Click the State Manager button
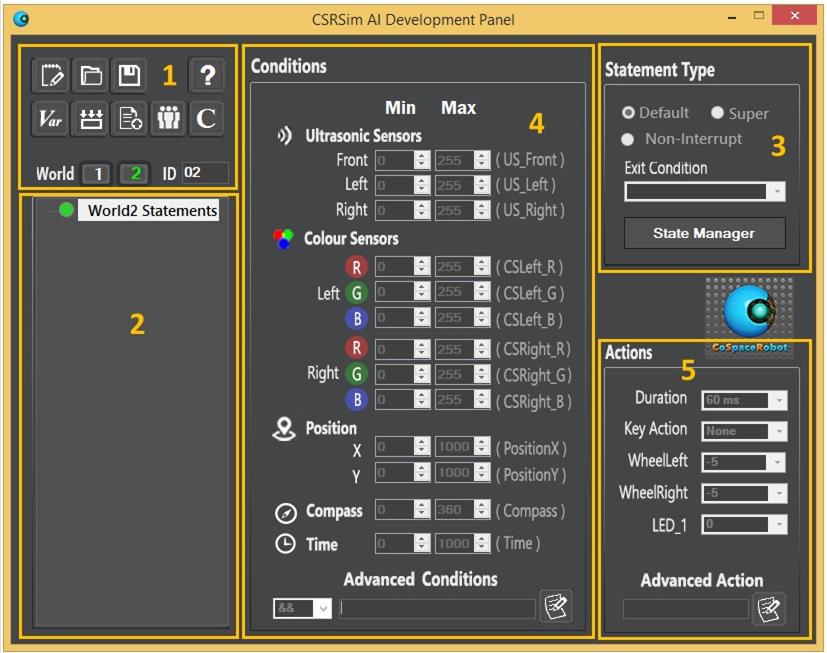This screenshot has height=653, width=827. point(704,233)
